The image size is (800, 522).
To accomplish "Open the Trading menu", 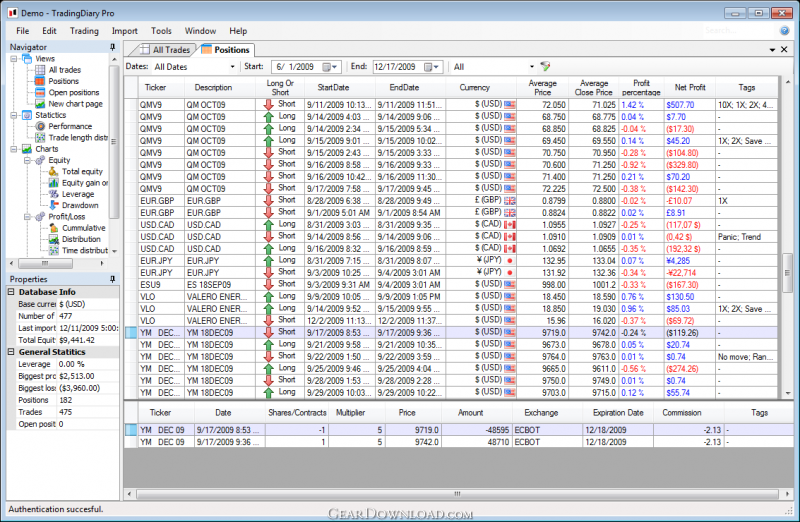I will point(84,31).
